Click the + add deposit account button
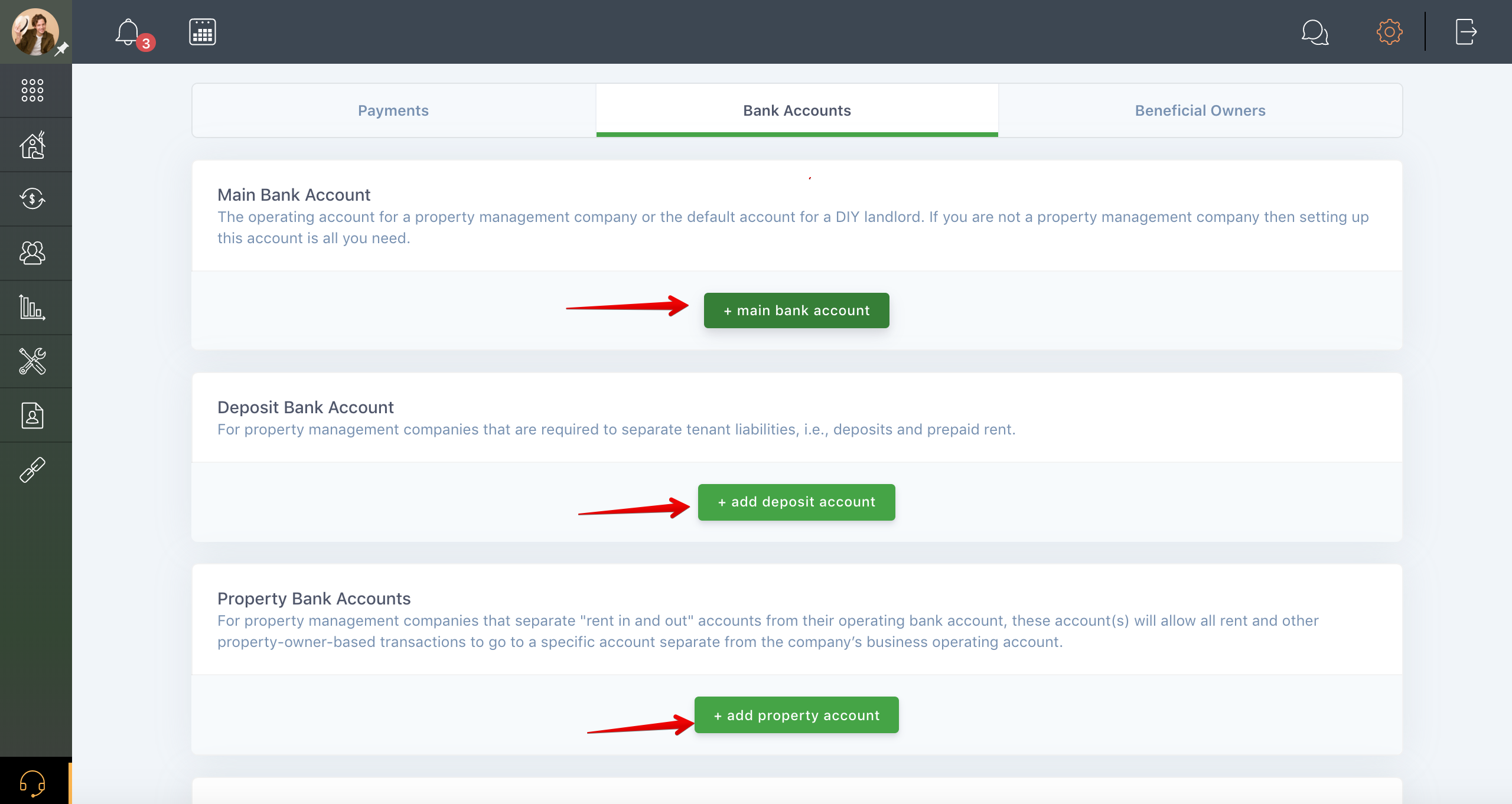The width and height of the screenshot is (1512, 804). [x=796, y=502]
